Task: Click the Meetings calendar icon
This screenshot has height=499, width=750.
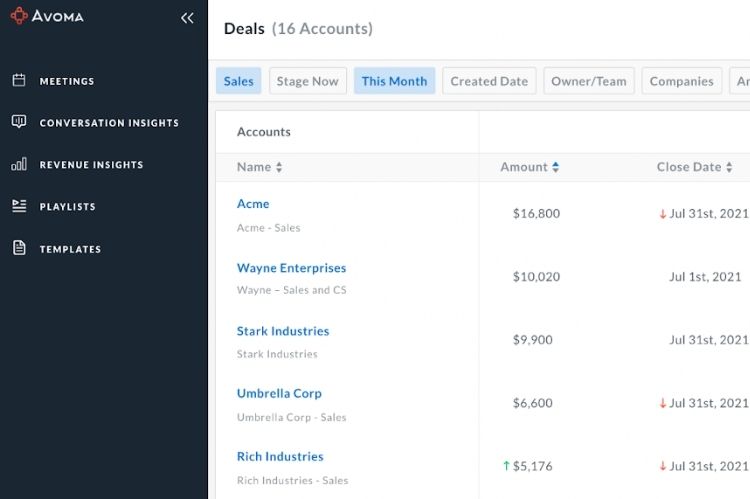Action: point(19,80)
